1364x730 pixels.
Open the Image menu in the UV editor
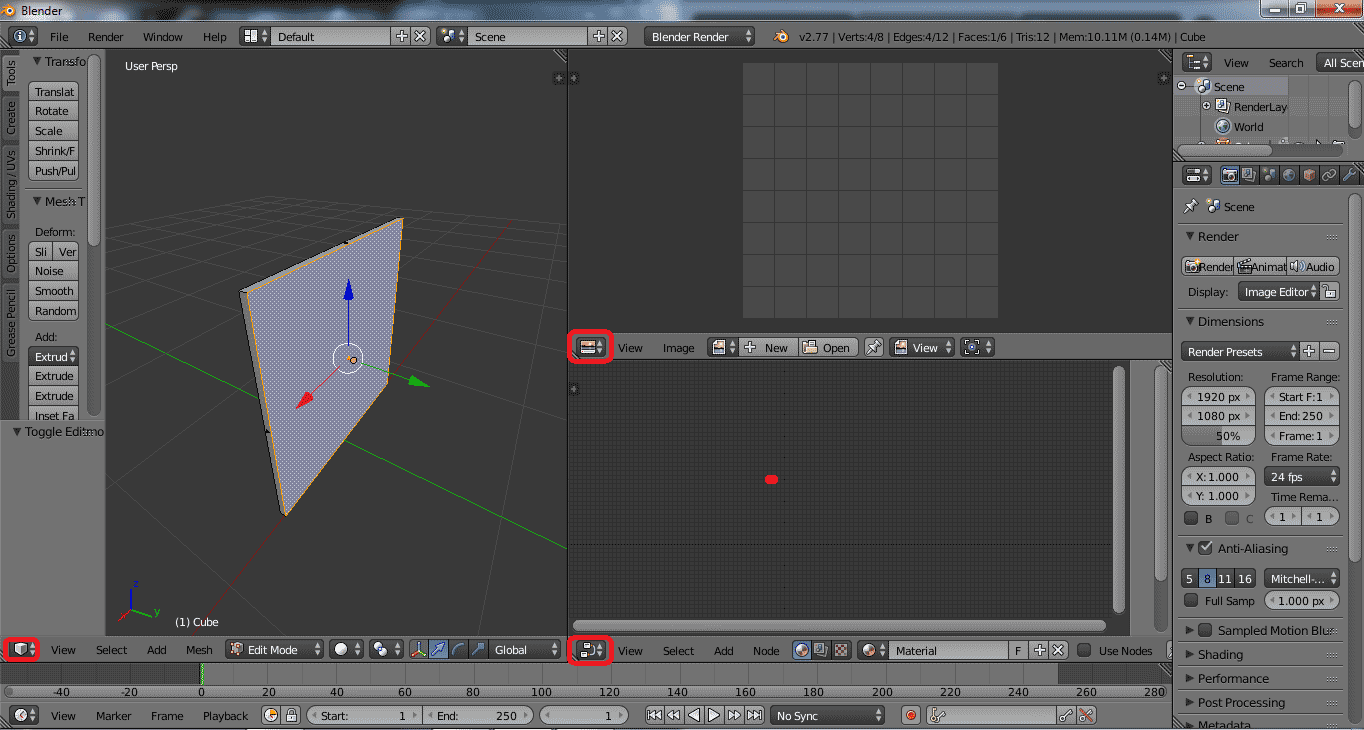(678, 347)
